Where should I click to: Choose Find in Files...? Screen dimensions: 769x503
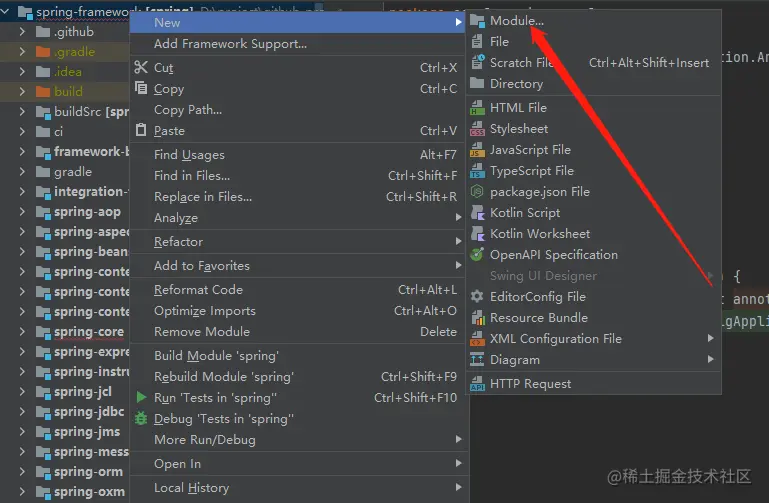(x=298, y=176)
